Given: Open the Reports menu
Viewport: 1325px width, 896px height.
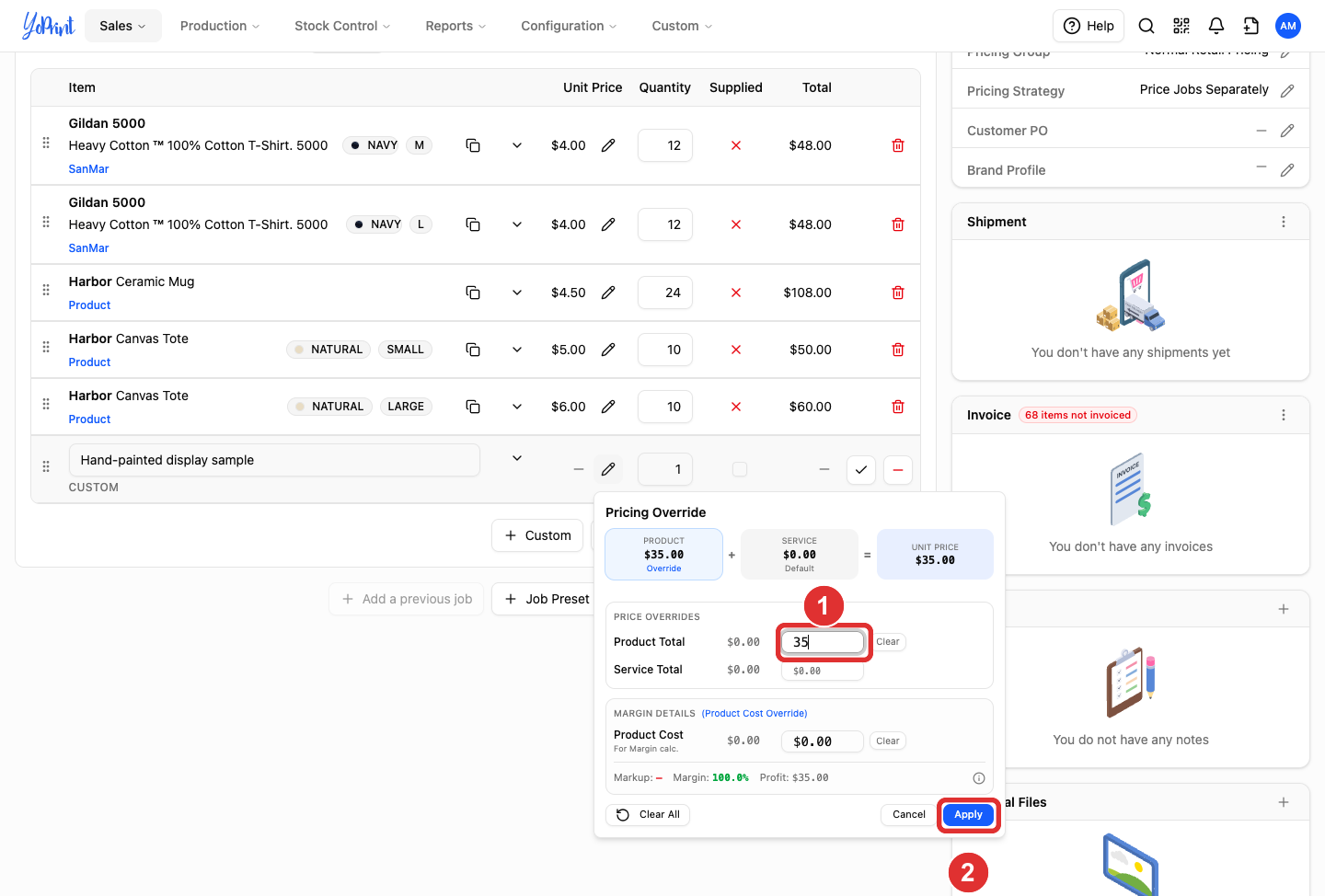Looking at the screenshot, I should click(x=455, y=26).
